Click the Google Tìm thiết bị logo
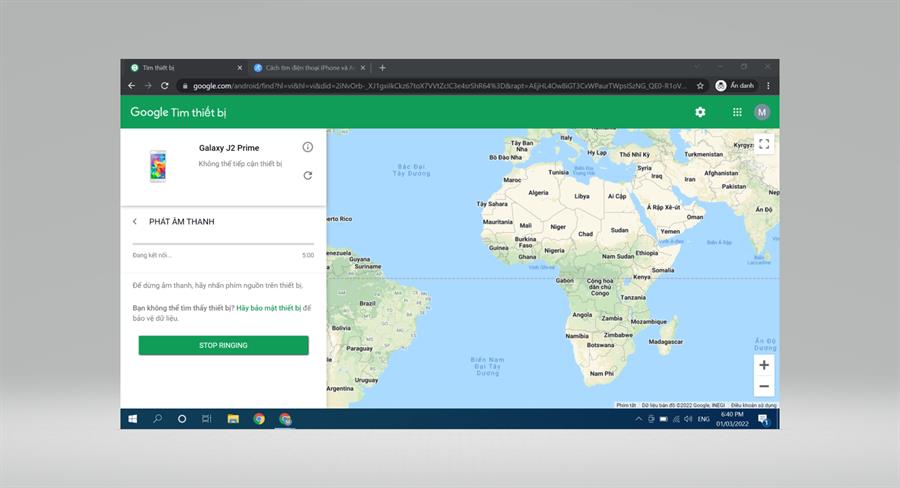900x488 pixels. [x=178, y=112]
